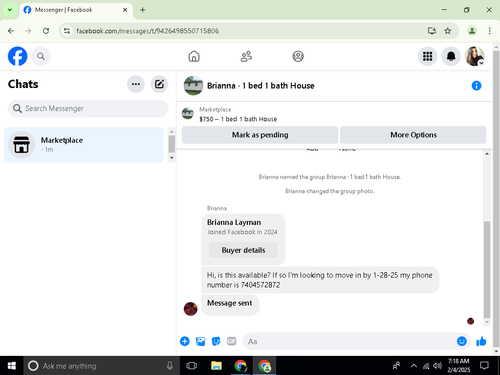View site information icon in address bar

click(67, 31)
